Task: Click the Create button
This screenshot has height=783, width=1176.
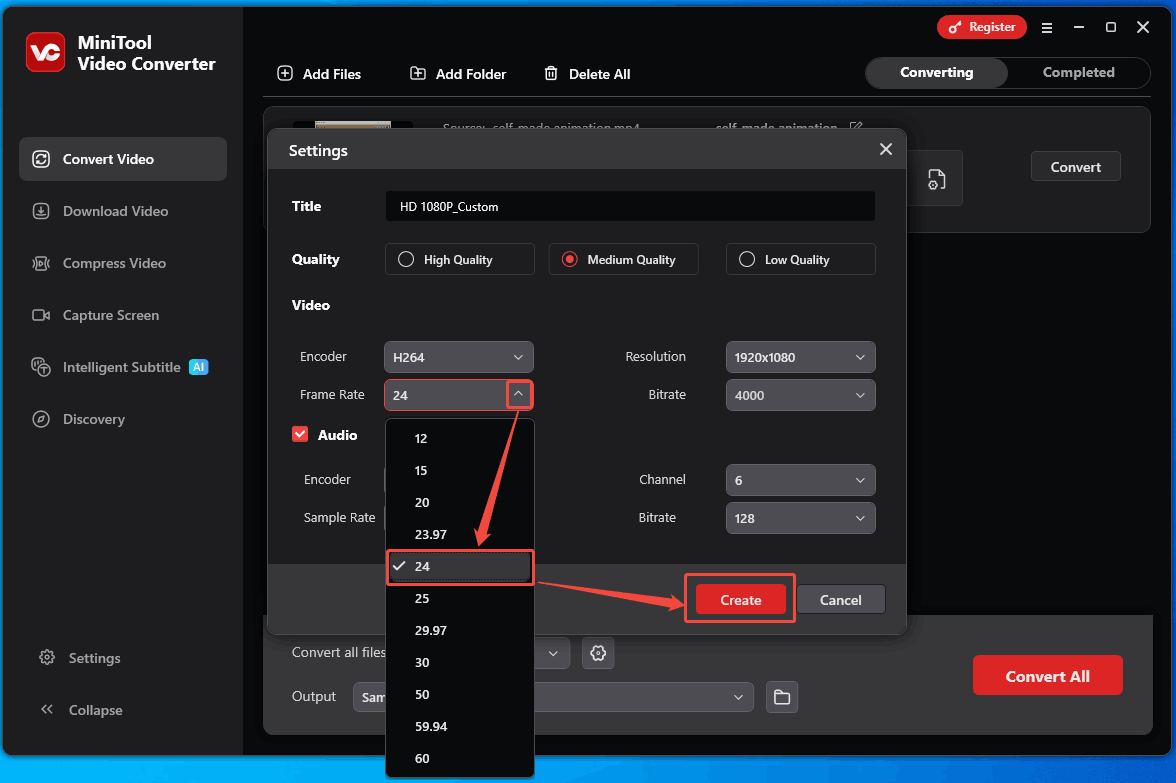Action: click(x=739, y=598)
